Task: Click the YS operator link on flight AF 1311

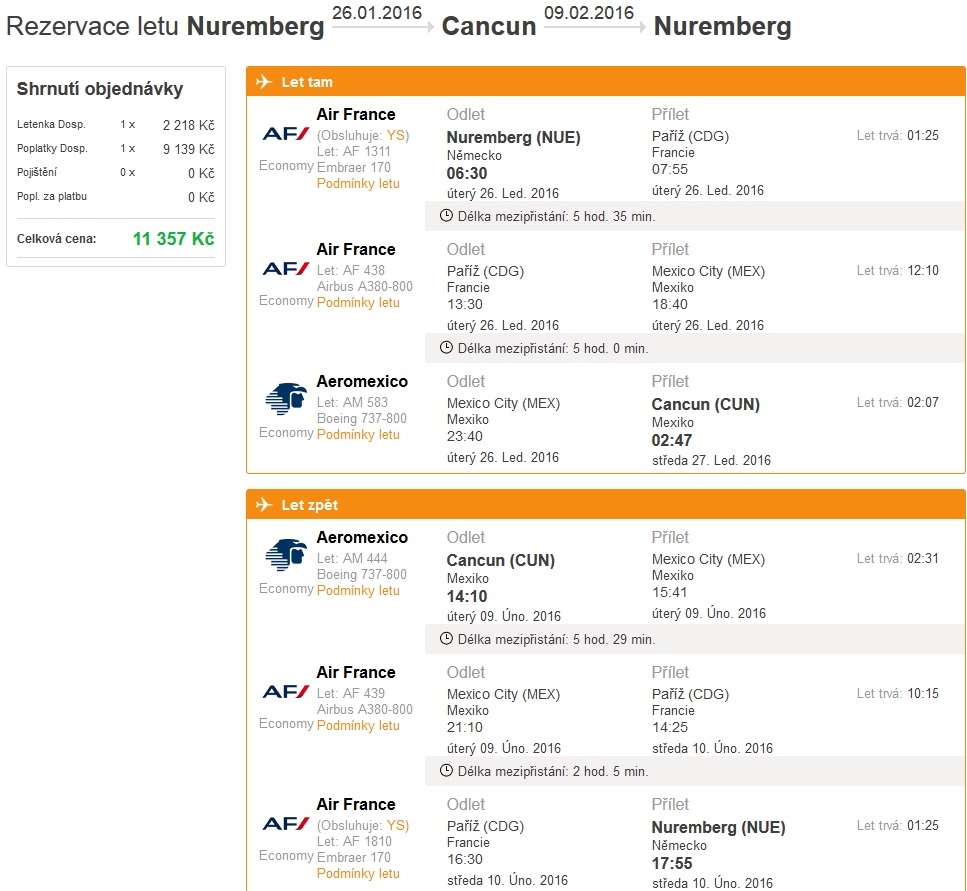Action: [395, 135]
